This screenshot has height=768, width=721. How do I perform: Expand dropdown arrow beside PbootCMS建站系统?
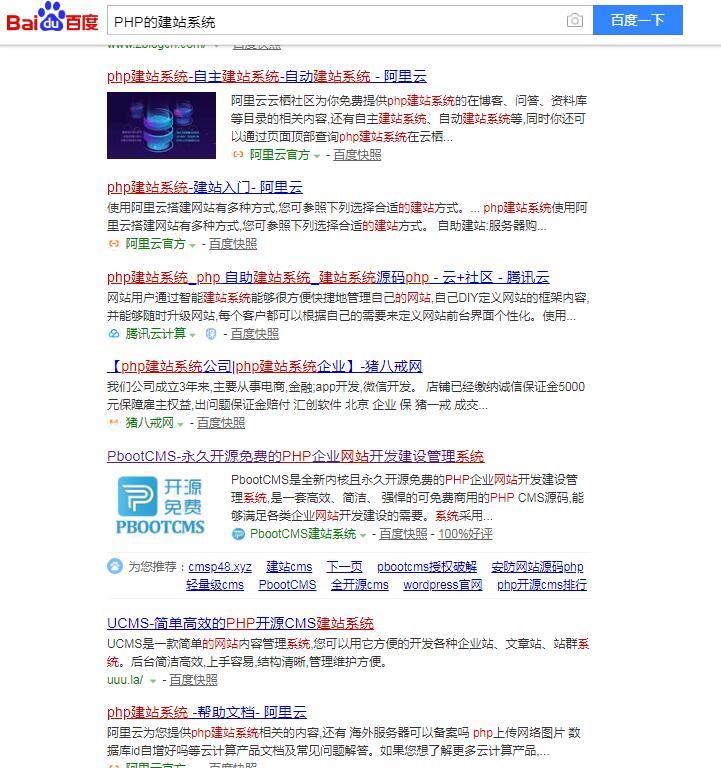(x=363, y=535)
